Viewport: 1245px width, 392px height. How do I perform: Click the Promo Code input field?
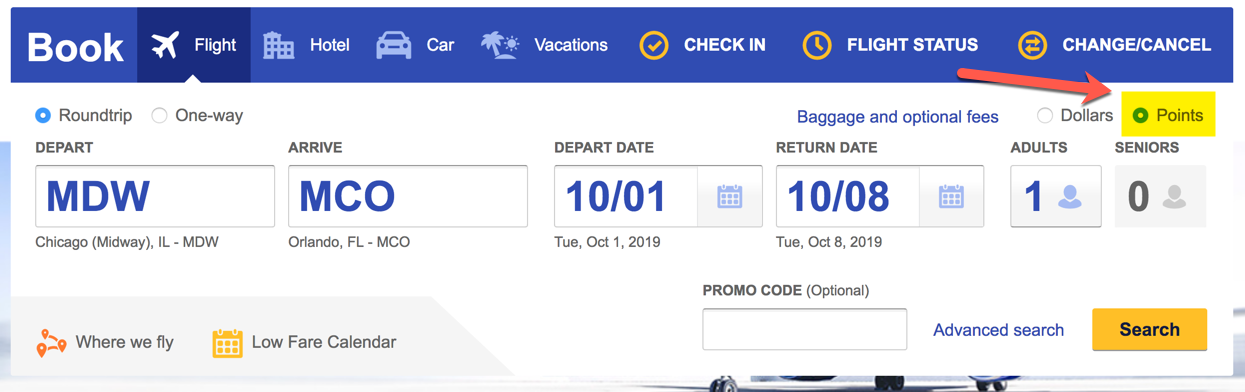tap(805, 329)
